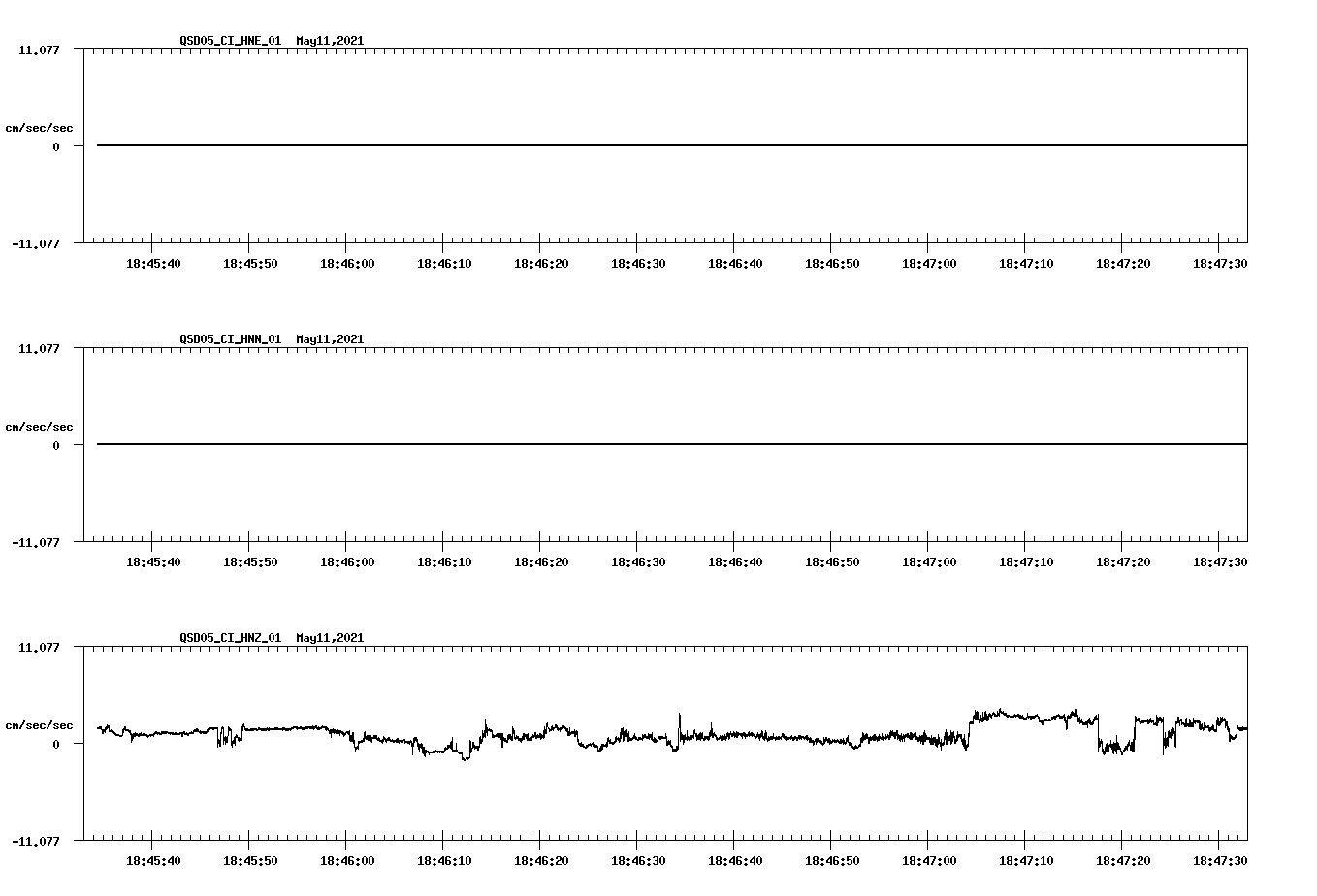Click the QSD05_CI_HNN_01 channel title
This screenshot has height=896, width=1317.
pyautogui.click(x=228, y=338)
